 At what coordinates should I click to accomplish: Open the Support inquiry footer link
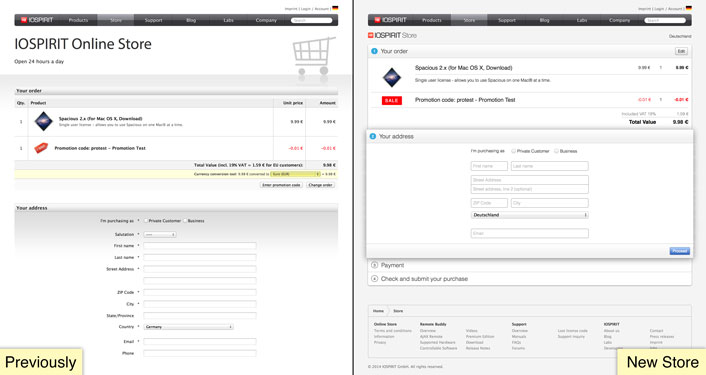tap(571, 336)
